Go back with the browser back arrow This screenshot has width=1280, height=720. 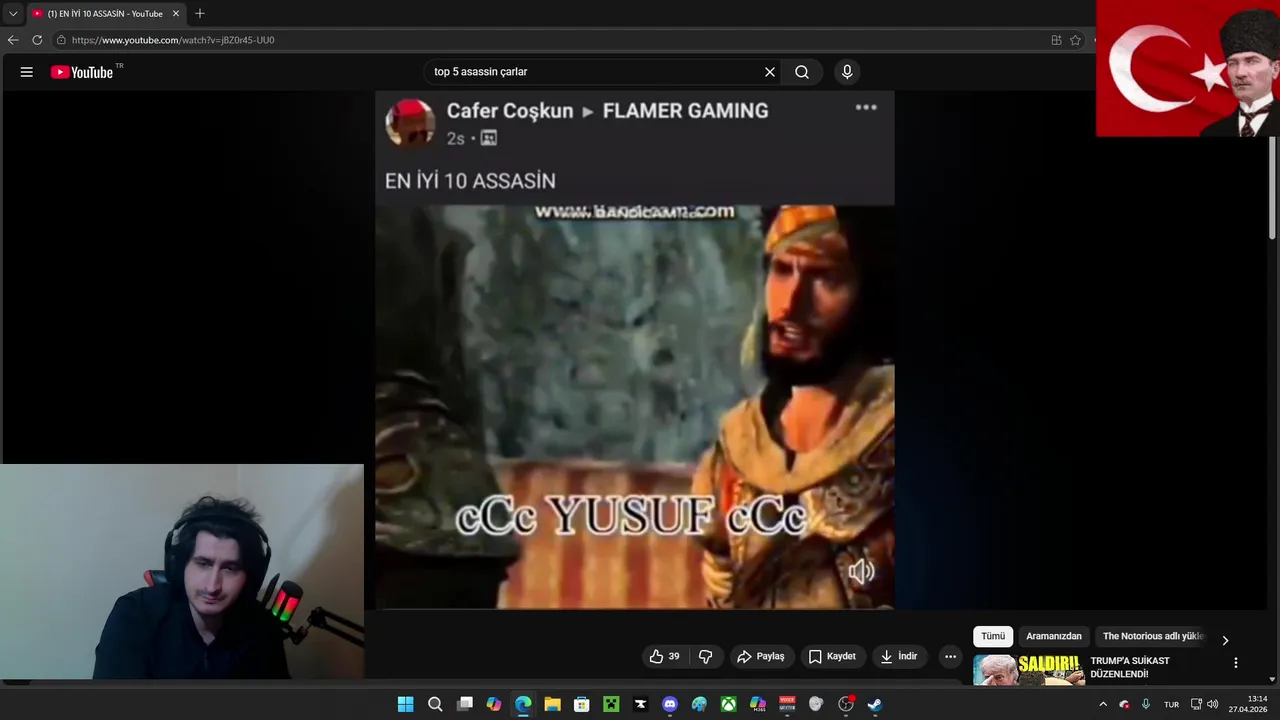tap(13, 40)
